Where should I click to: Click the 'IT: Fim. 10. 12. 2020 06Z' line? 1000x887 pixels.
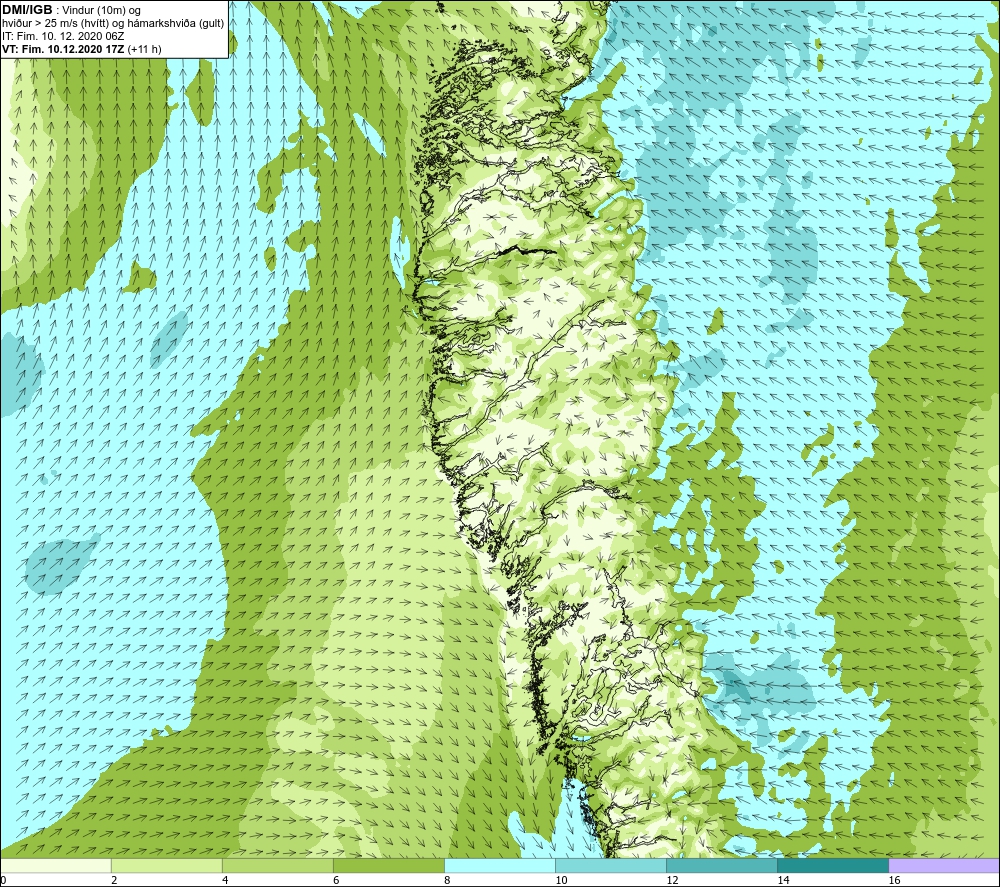pyautogui.click(x=63, y=36)
